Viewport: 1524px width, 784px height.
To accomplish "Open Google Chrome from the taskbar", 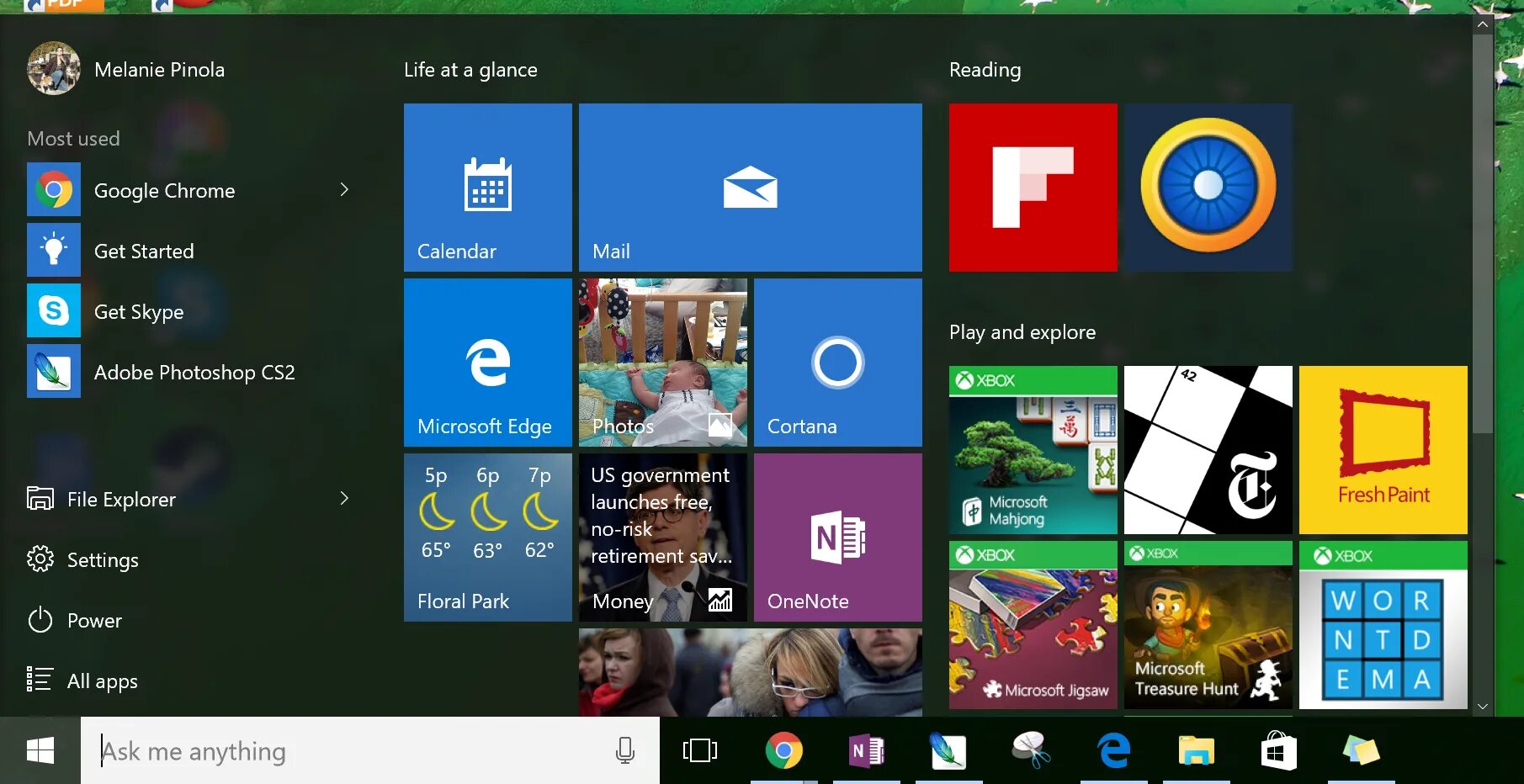I will 783,750.
